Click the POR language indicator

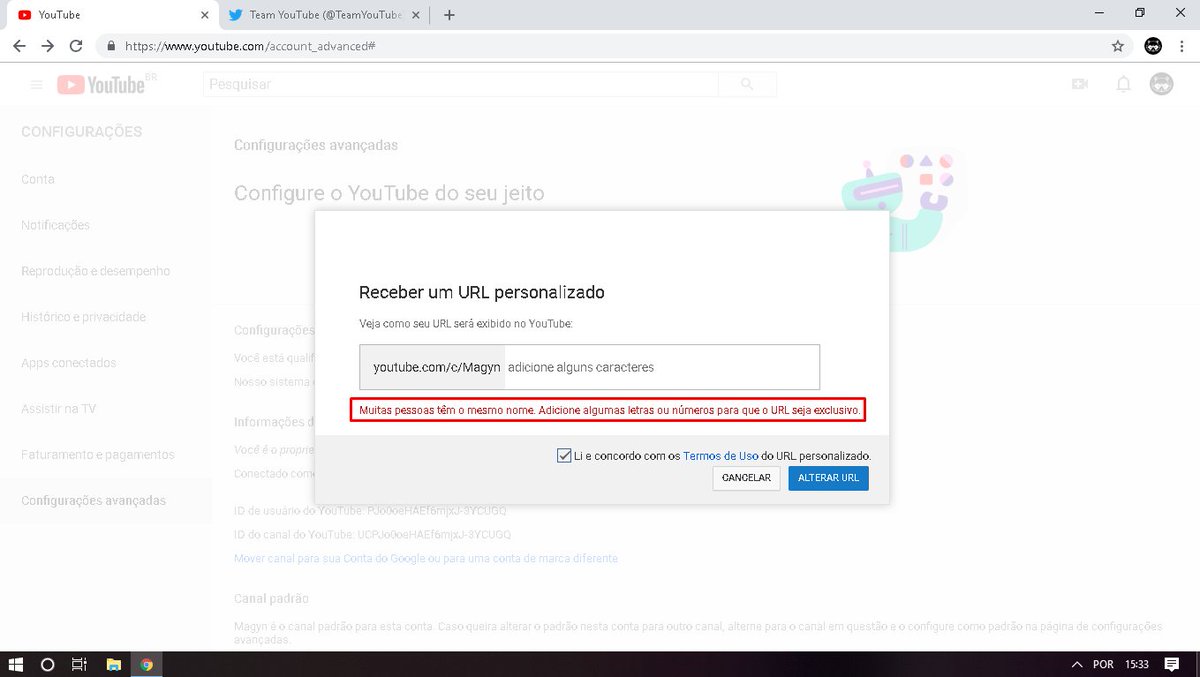pyautogui.click(x=1103, y=664)
